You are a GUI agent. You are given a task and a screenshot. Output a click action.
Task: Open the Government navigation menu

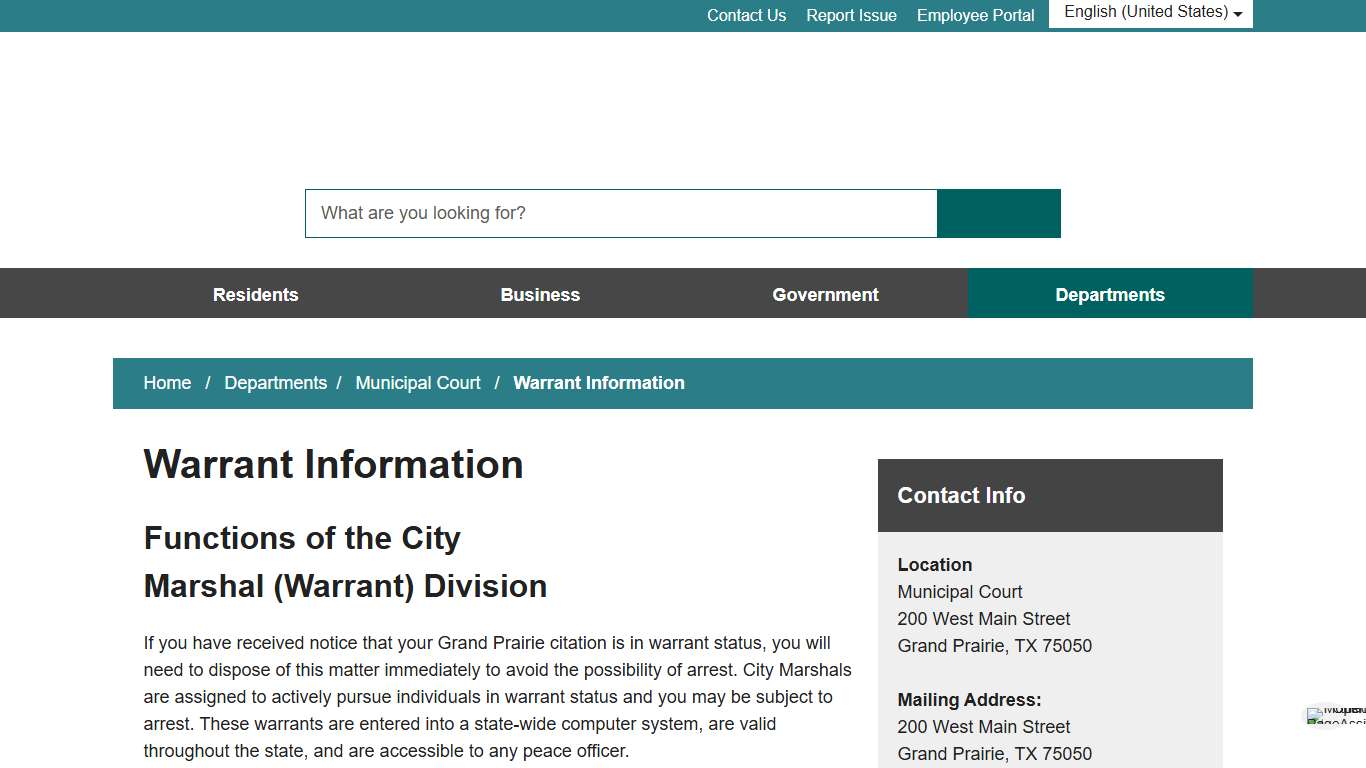tap(825, 294)
